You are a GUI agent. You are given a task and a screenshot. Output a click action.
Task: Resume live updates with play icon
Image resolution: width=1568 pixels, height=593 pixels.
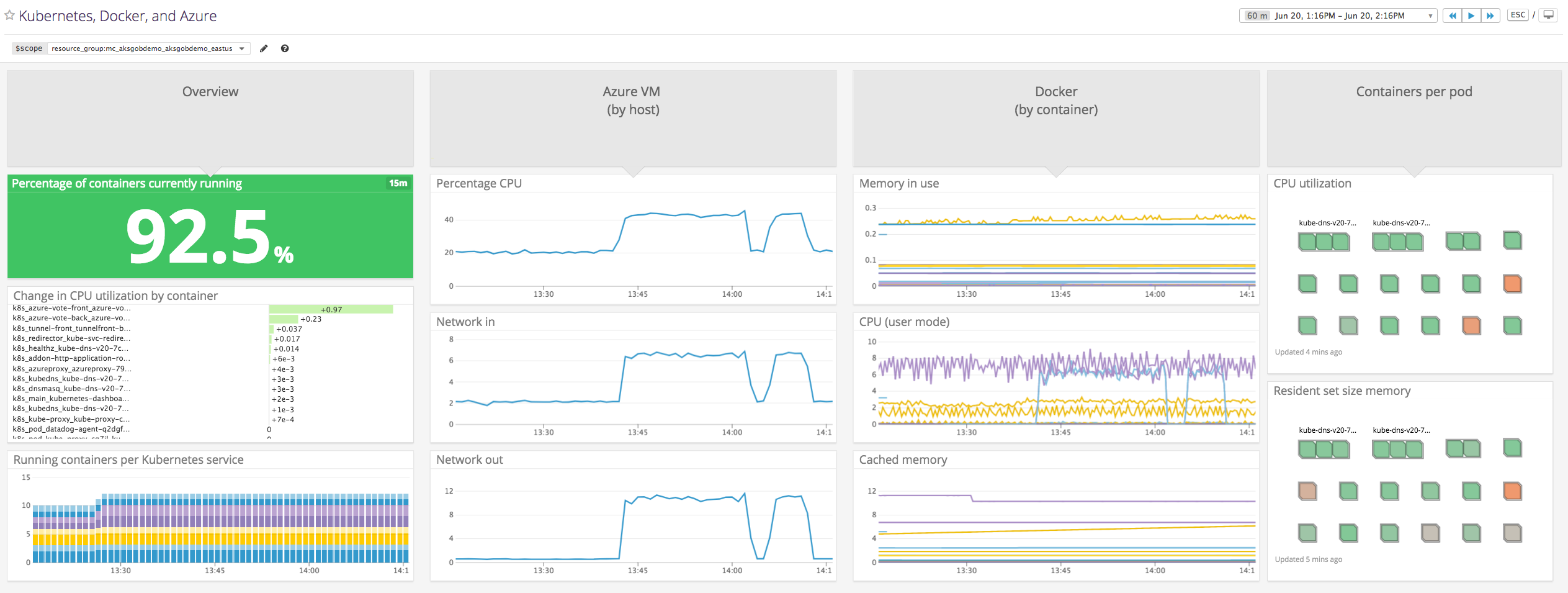(1471, 15)
